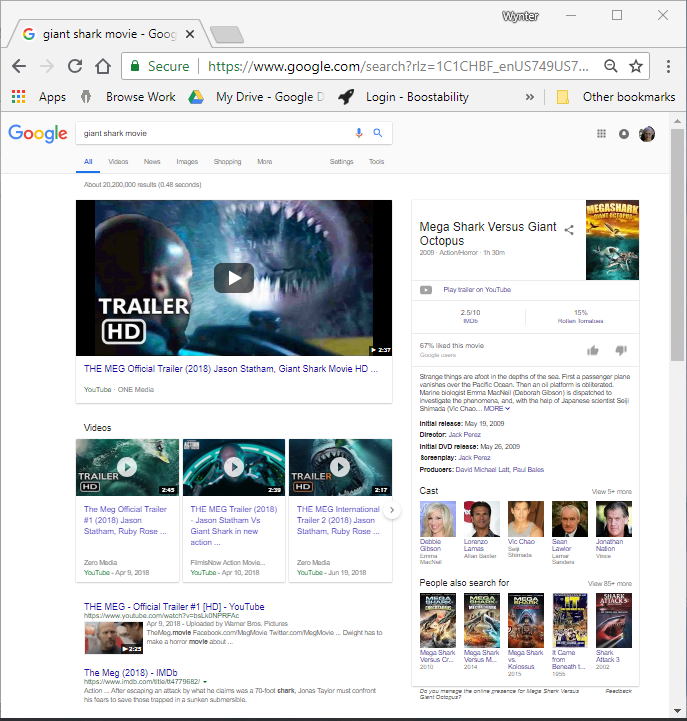687x721 pixels.
Task: Click the zoom magnifier icon in address bar
Action: (x=611, y=66)
